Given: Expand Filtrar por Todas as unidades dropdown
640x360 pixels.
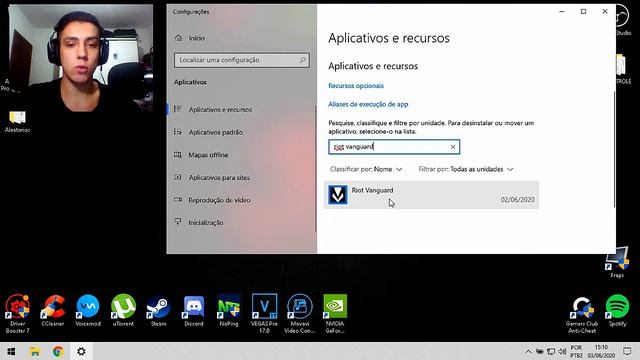Looking at the screenshot, I should pyautogui.click(x=466, y=169).
